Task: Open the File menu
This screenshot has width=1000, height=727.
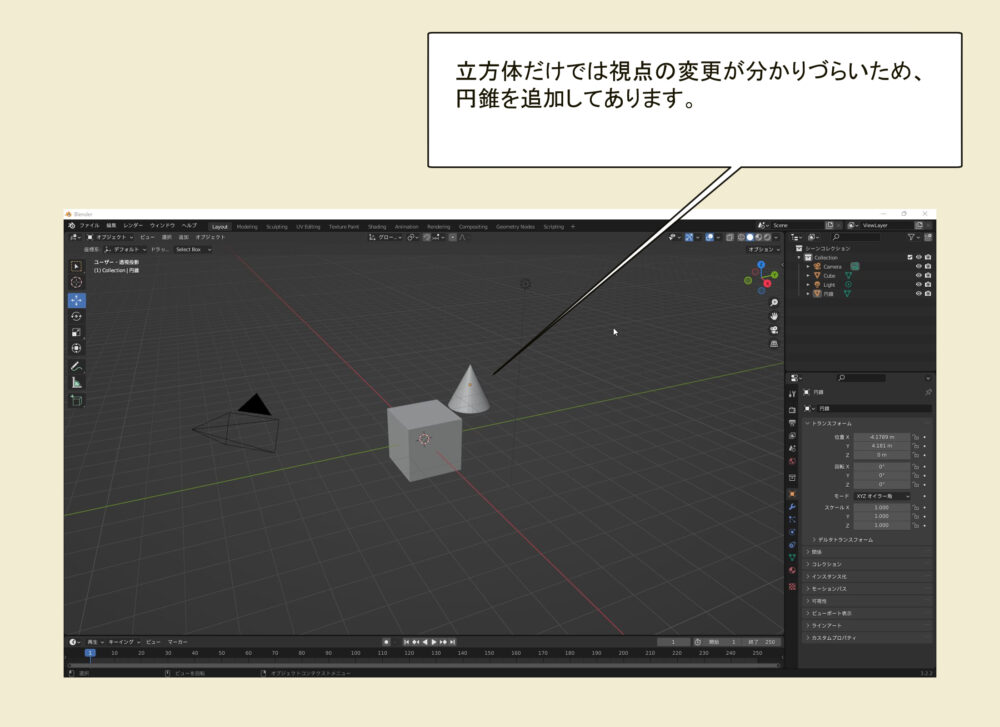Action: pyautogui.click(x=89, y=226)
